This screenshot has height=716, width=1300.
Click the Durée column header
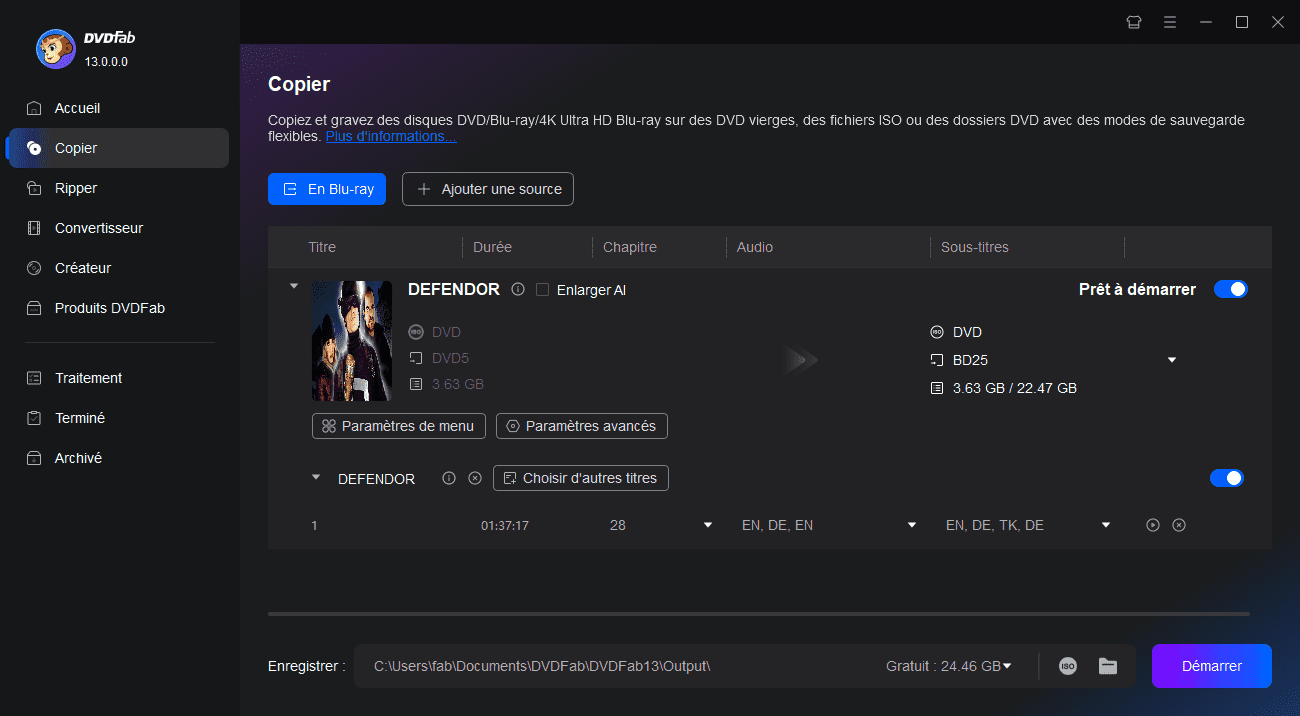point(492,247)
